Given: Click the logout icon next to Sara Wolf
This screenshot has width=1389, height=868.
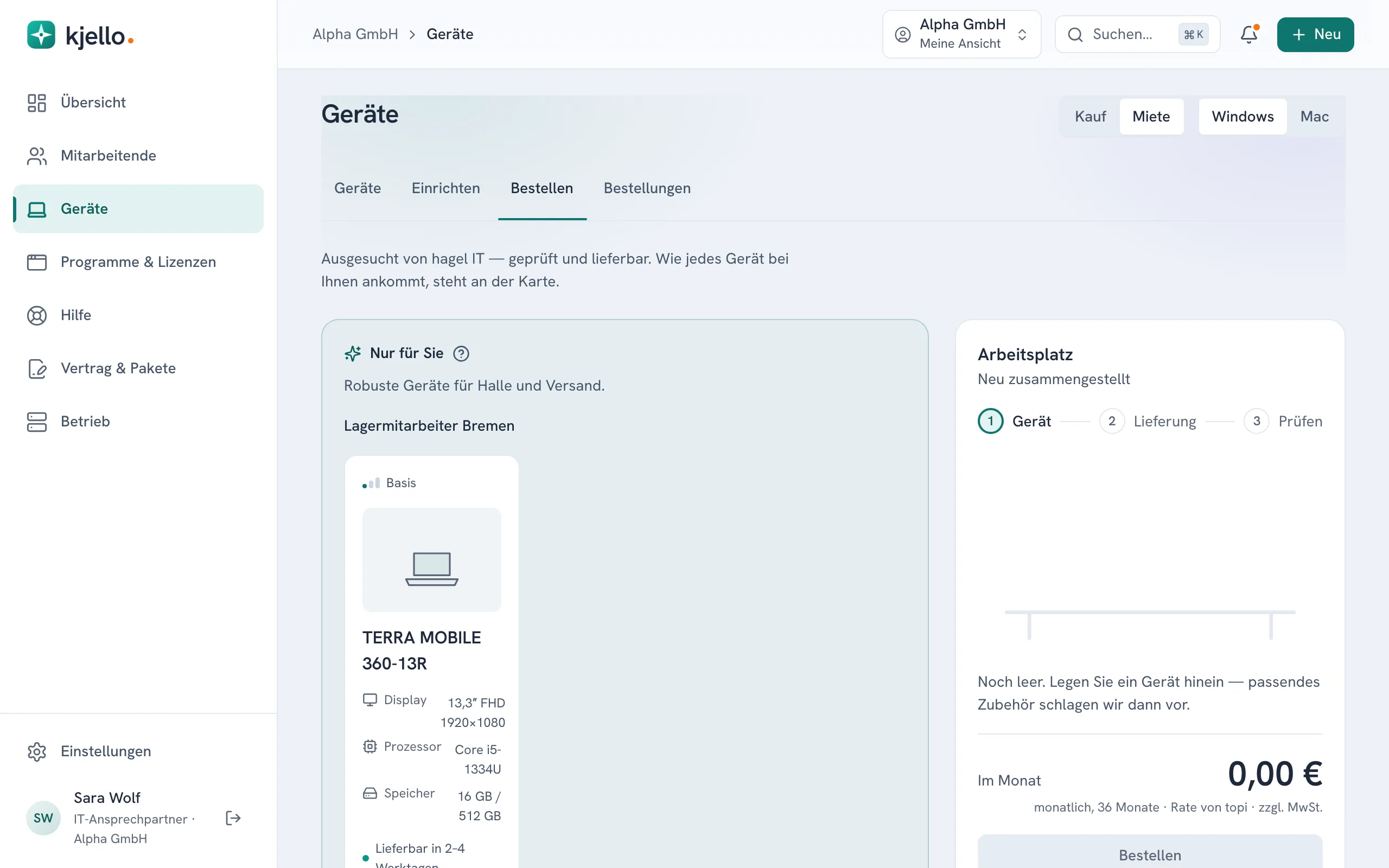Looking at the screenshot, I should pos(233,818).
